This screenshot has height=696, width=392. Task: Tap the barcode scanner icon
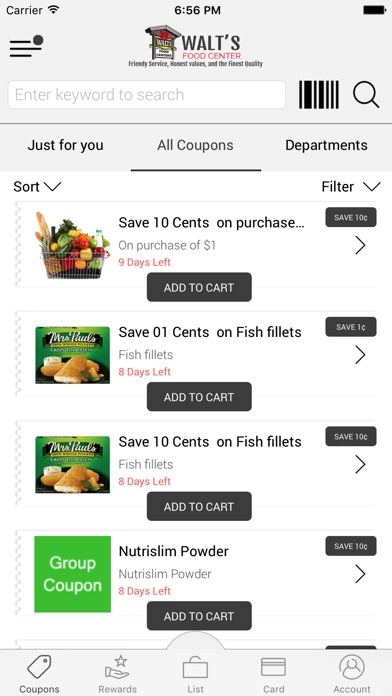(x=319, y=95)
